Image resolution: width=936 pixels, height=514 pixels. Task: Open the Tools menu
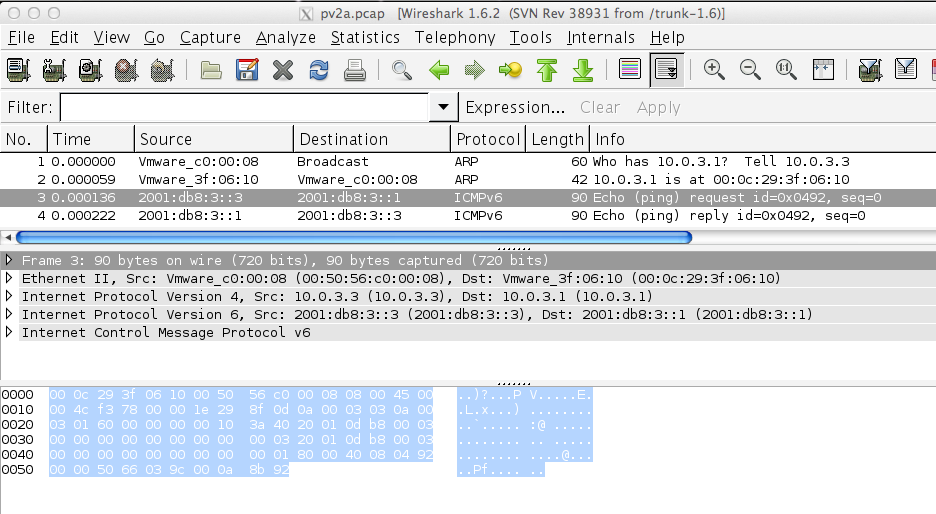tap(531, 38)
